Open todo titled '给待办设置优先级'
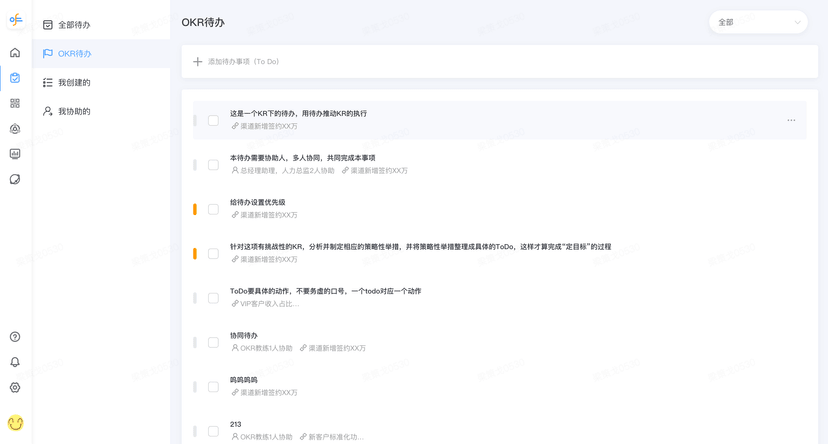The width and height of the screenshot is (828, 444). point(258,202)
